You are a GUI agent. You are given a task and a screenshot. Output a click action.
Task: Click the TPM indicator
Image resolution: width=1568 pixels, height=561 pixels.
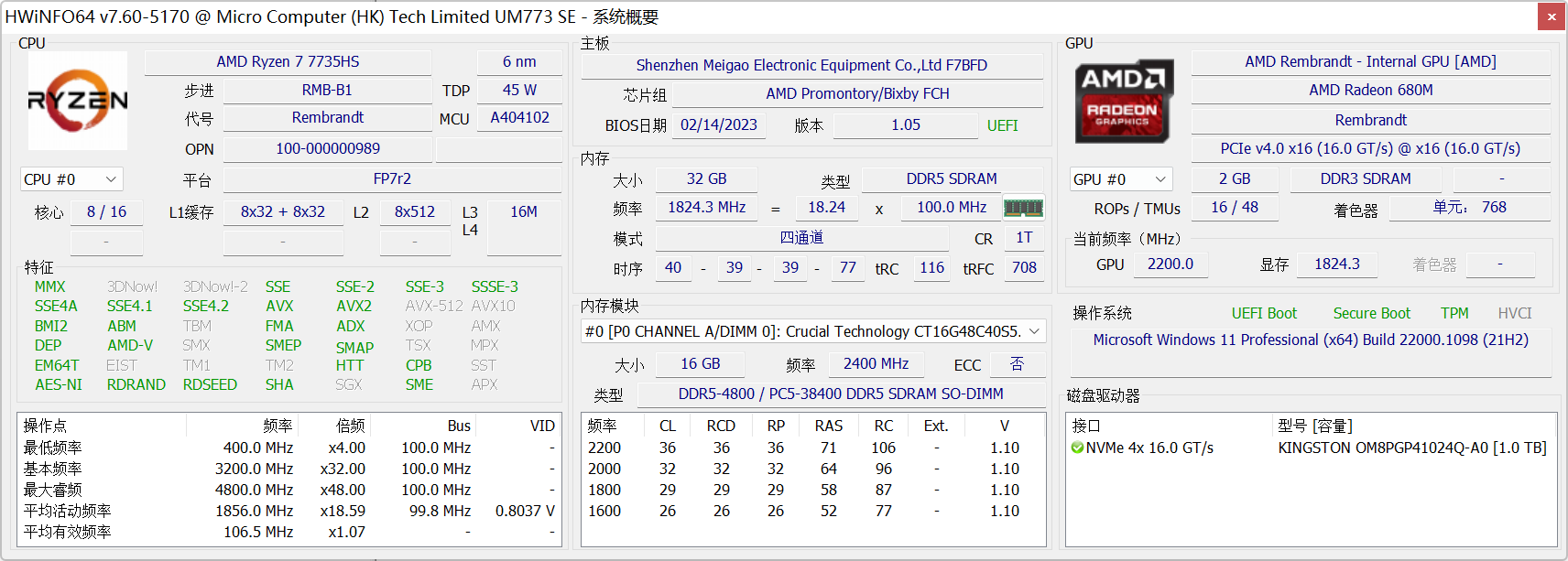click(1454, 313)
